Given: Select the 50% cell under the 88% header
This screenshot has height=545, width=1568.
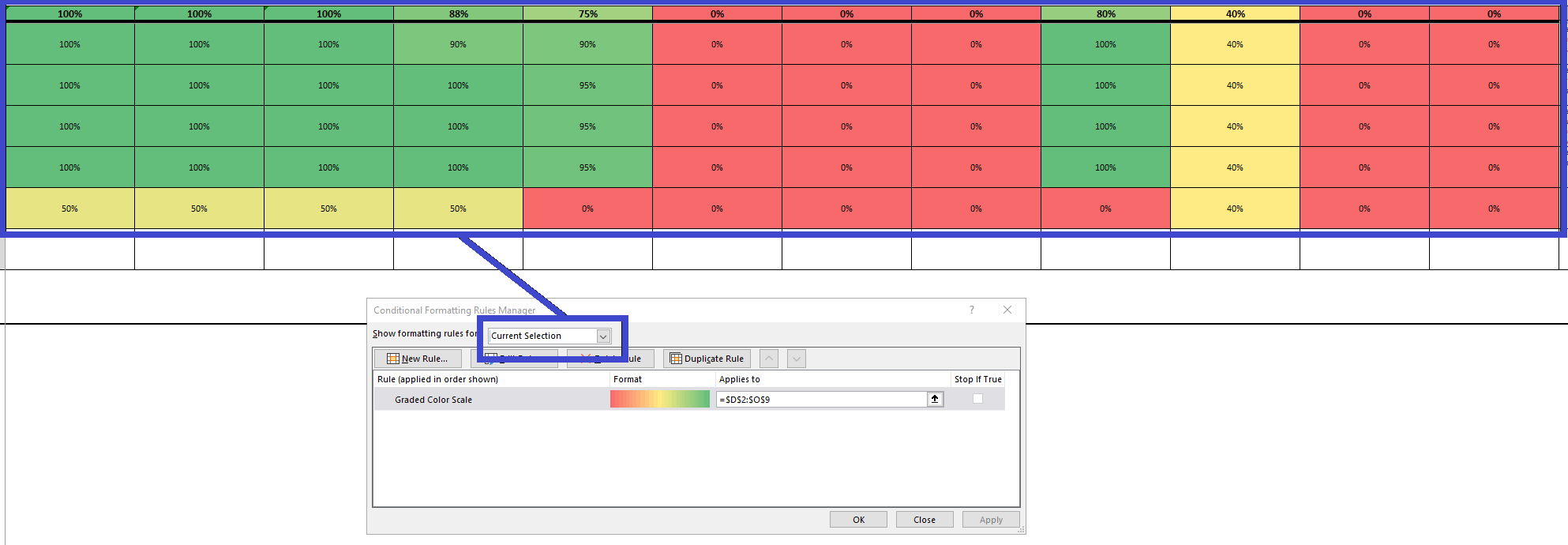Looking at the screenshot, I should click(459, 209).
